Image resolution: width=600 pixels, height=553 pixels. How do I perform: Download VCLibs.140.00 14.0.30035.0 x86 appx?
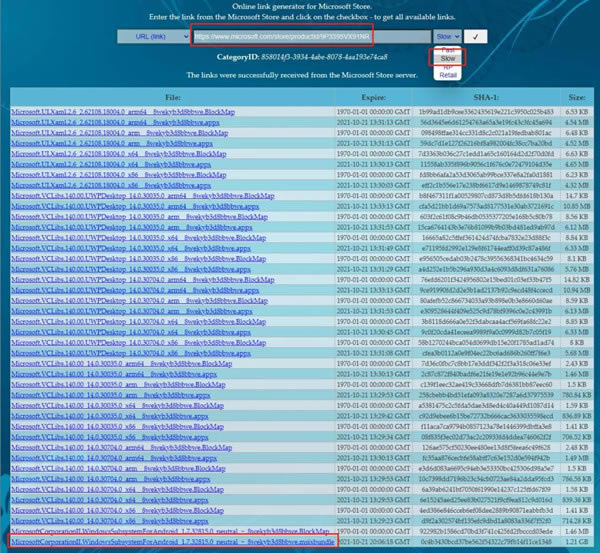coord(110,437)
